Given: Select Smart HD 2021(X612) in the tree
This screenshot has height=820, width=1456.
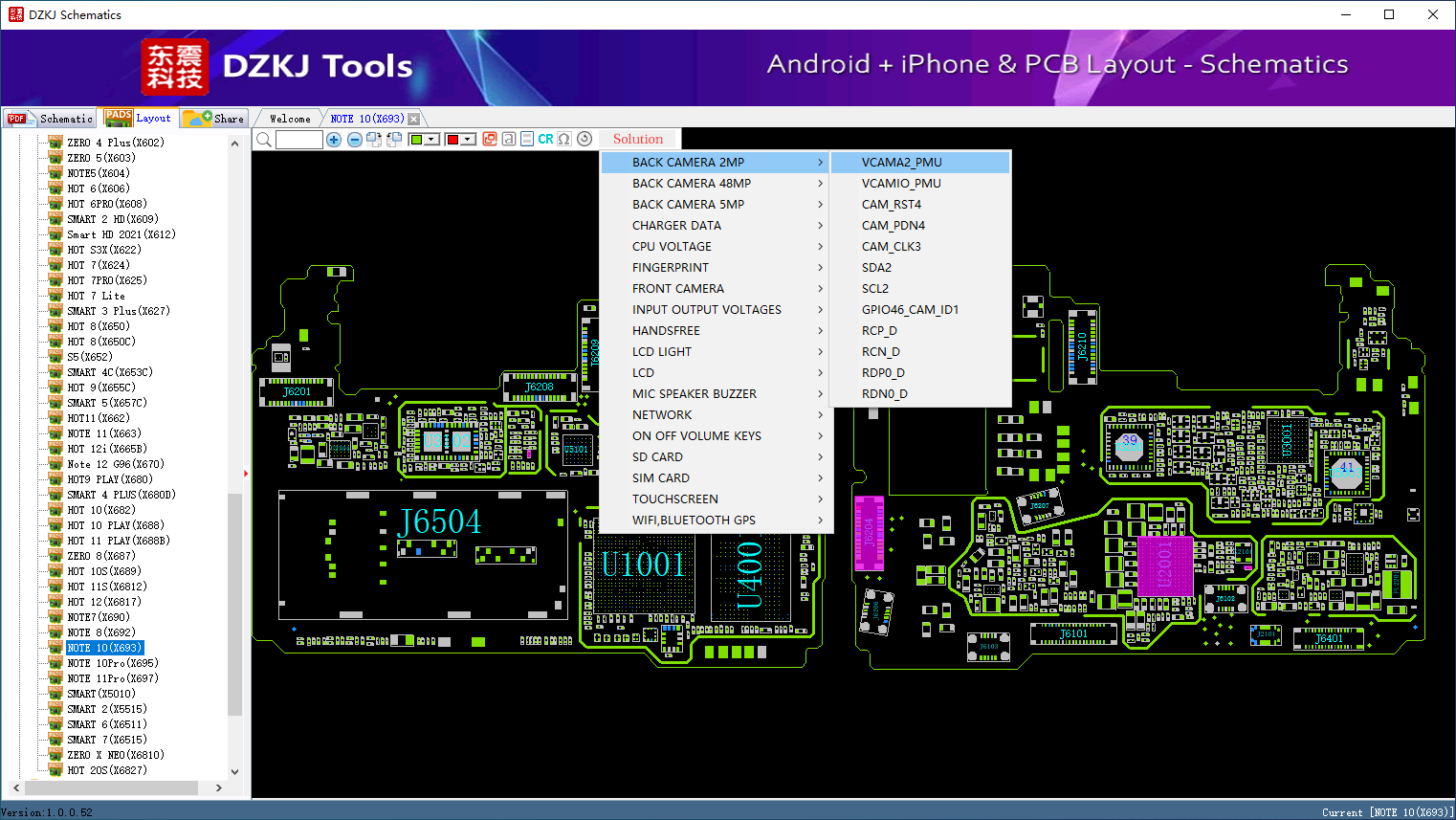Looking at the screenshot, I should click(x=121, y=234).
